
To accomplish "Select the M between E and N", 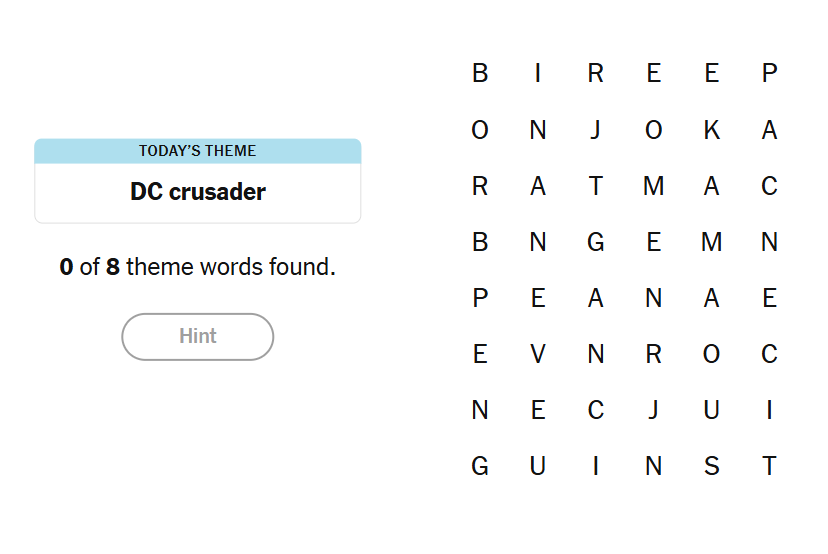I will click(x=711, y=242).
